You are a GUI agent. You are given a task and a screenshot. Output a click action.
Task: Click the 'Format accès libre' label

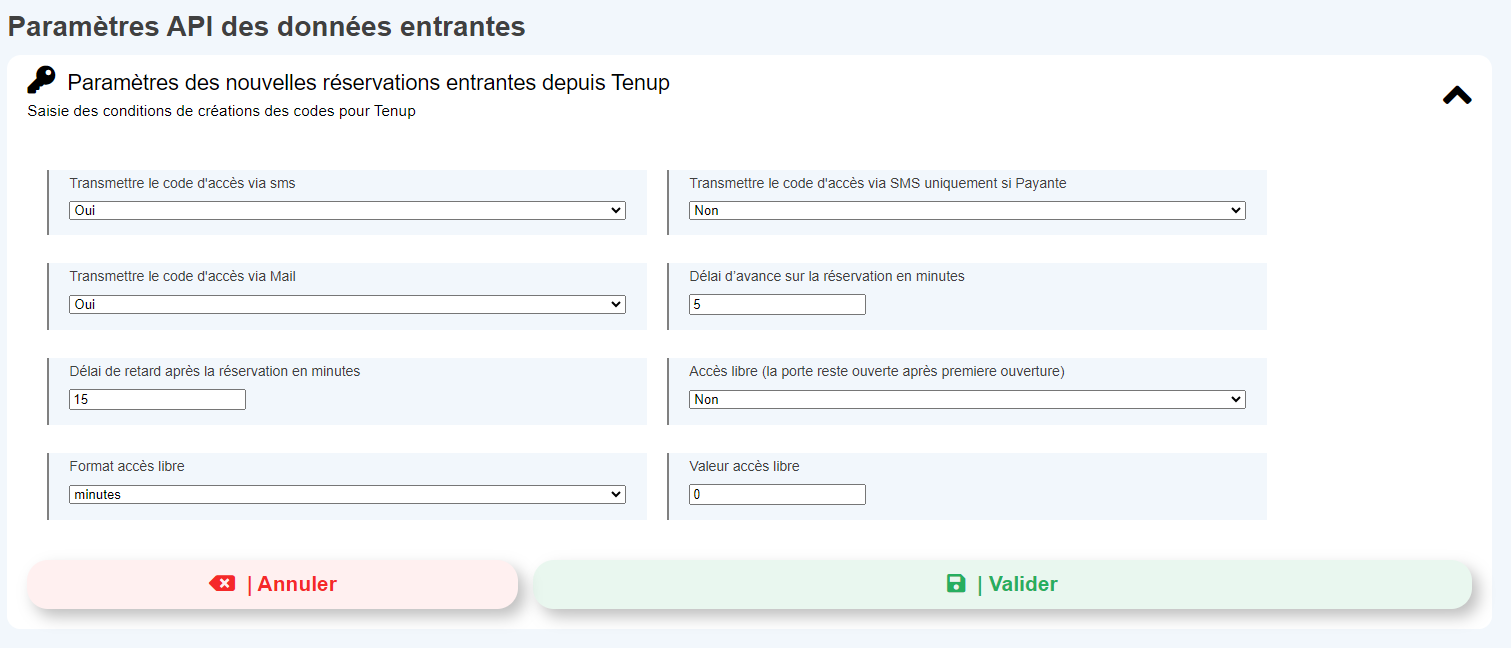(x=127, y=466)
